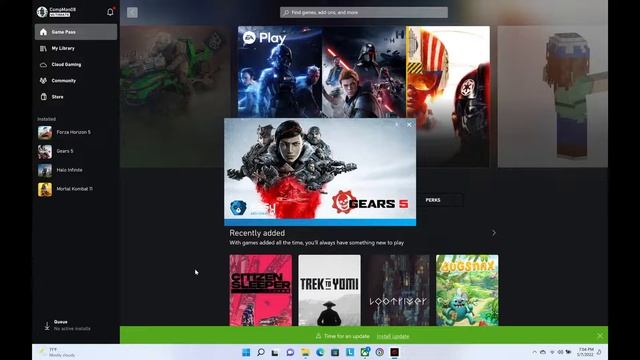Image resolution: width=640 pixels, height=360 pixels.
Task: Click the Queue download arrow icon
Action: coord(47,326)
